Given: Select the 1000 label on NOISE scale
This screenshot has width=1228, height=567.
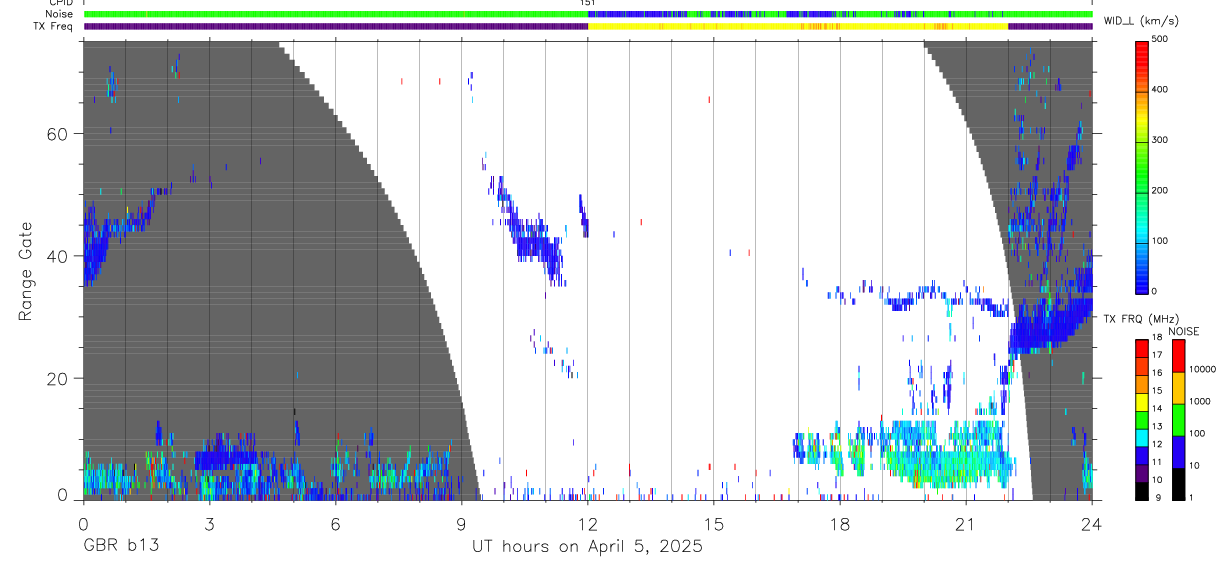Looking at the screenshot, I should (x=1199, y=401).
